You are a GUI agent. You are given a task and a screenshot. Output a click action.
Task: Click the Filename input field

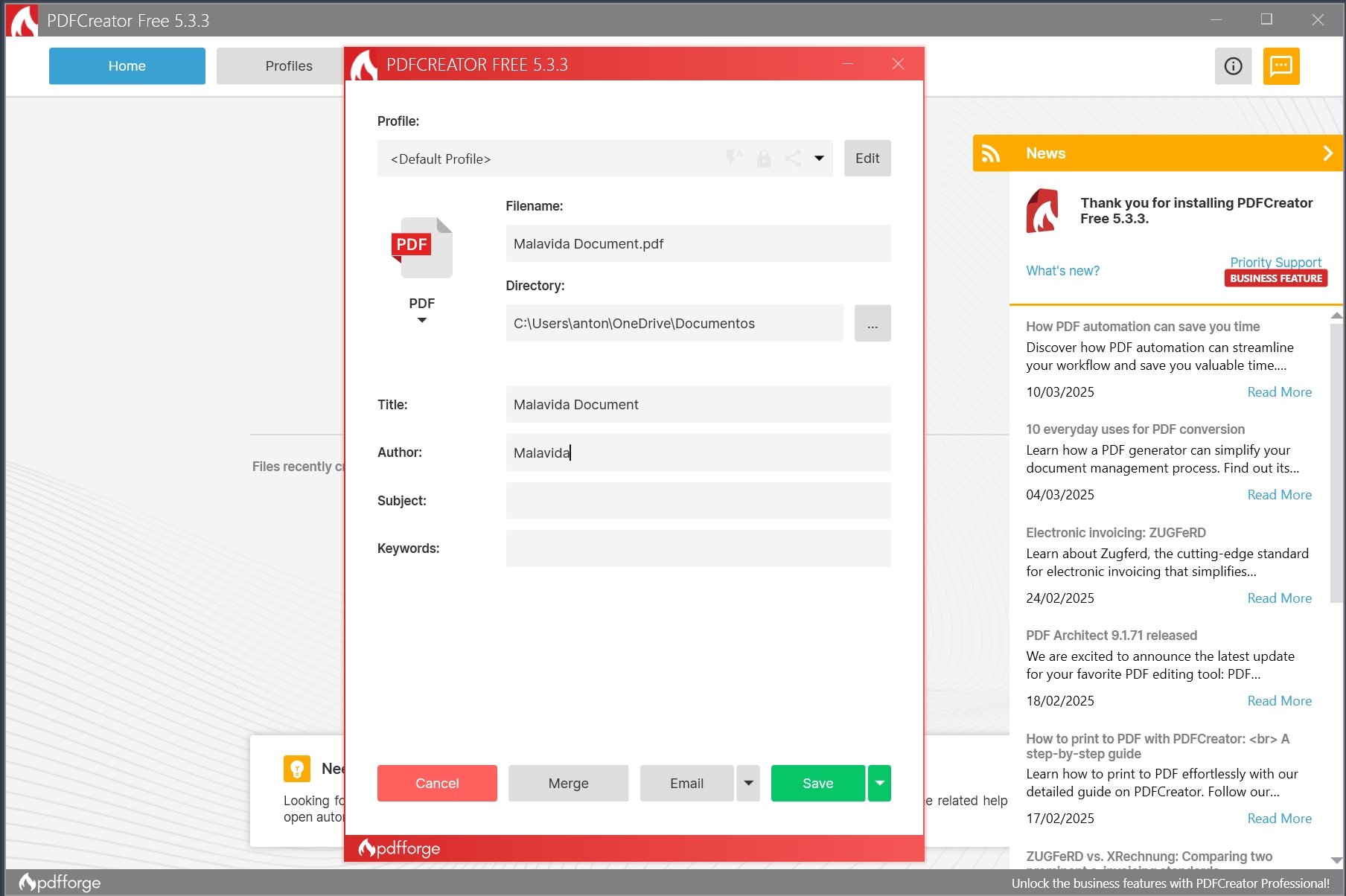point(698,243)
